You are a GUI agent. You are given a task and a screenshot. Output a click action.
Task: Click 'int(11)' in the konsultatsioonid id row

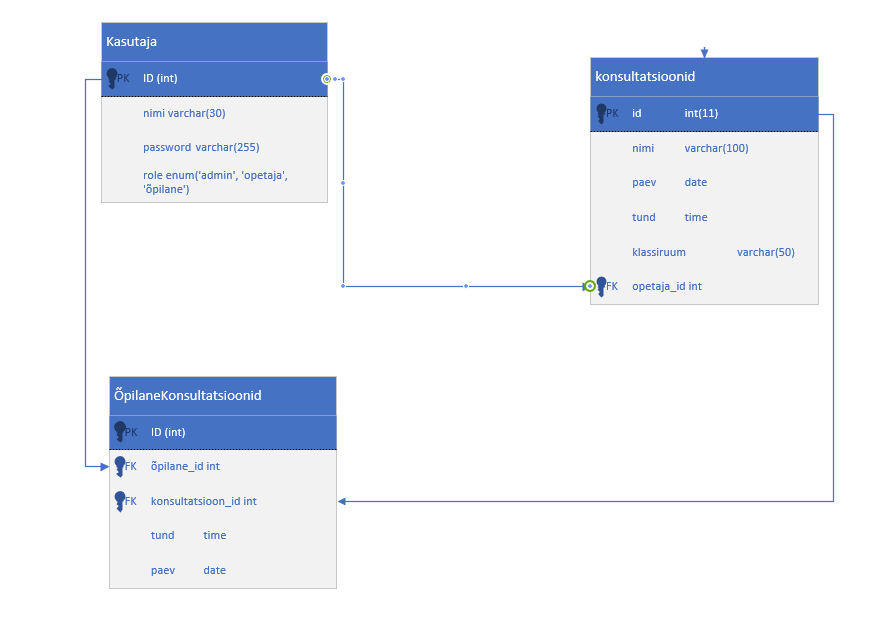[701, 113]
